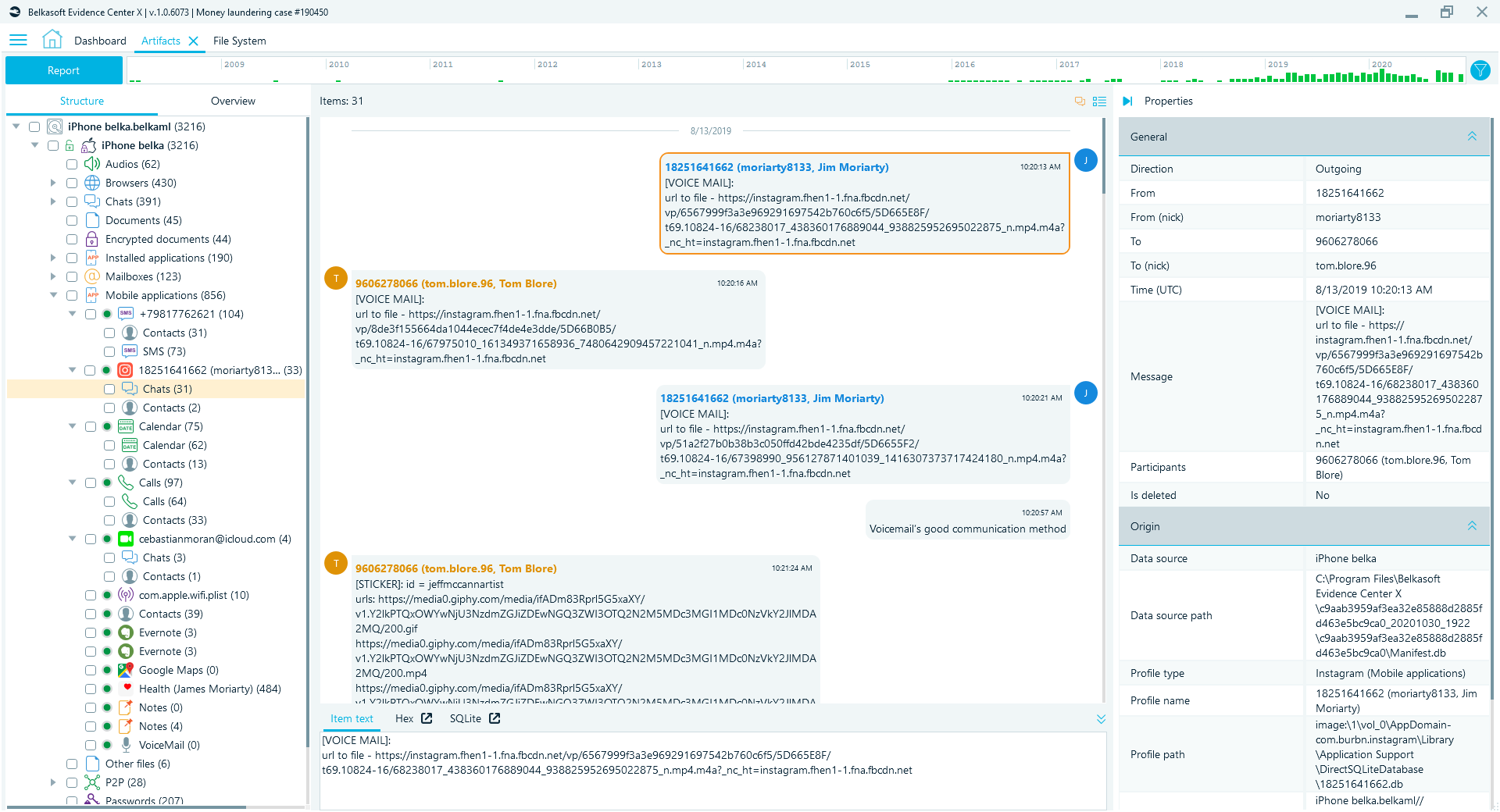Collapse the Origin properties section
The width and height of the screenshot is (1500, 812).
1472,526
